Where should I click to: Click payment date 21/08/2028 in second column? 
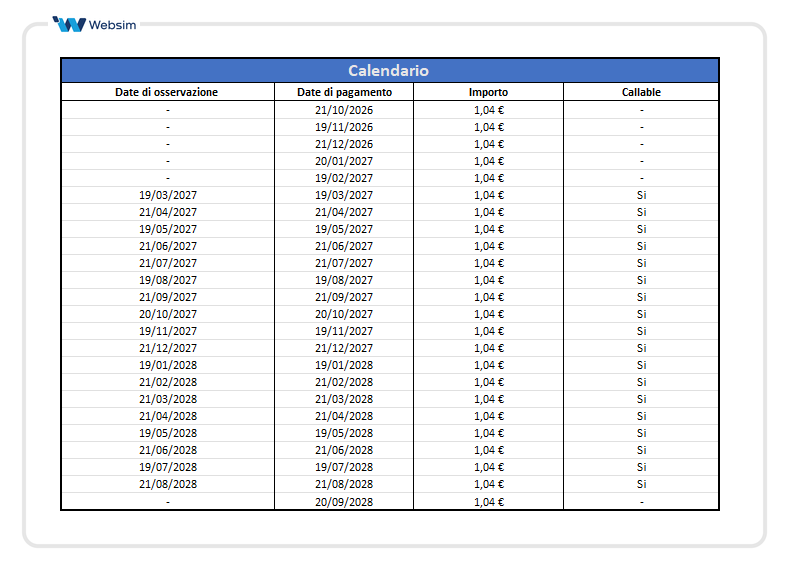pos(344,484)
